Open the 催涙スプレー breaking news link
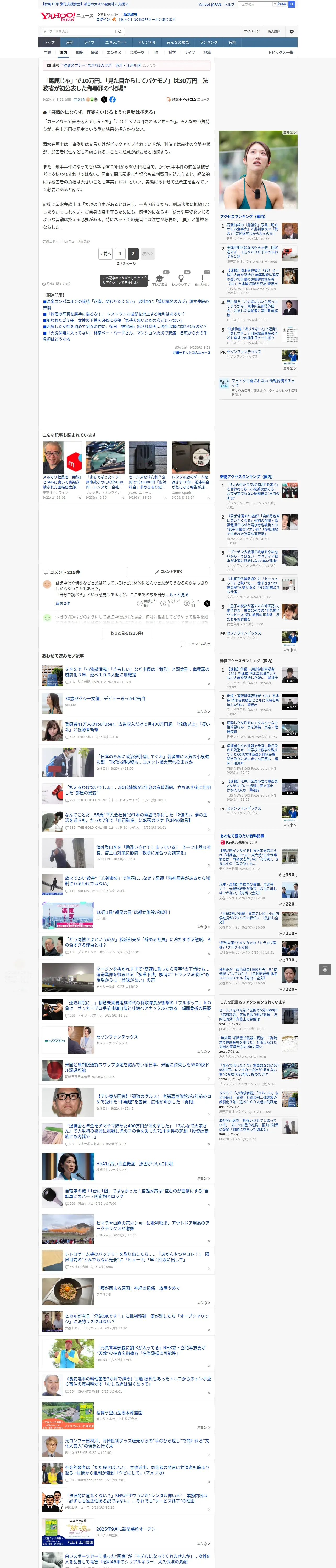This screenshot has width=336, height=1568. pyautogui.click(x=101, y=65)
